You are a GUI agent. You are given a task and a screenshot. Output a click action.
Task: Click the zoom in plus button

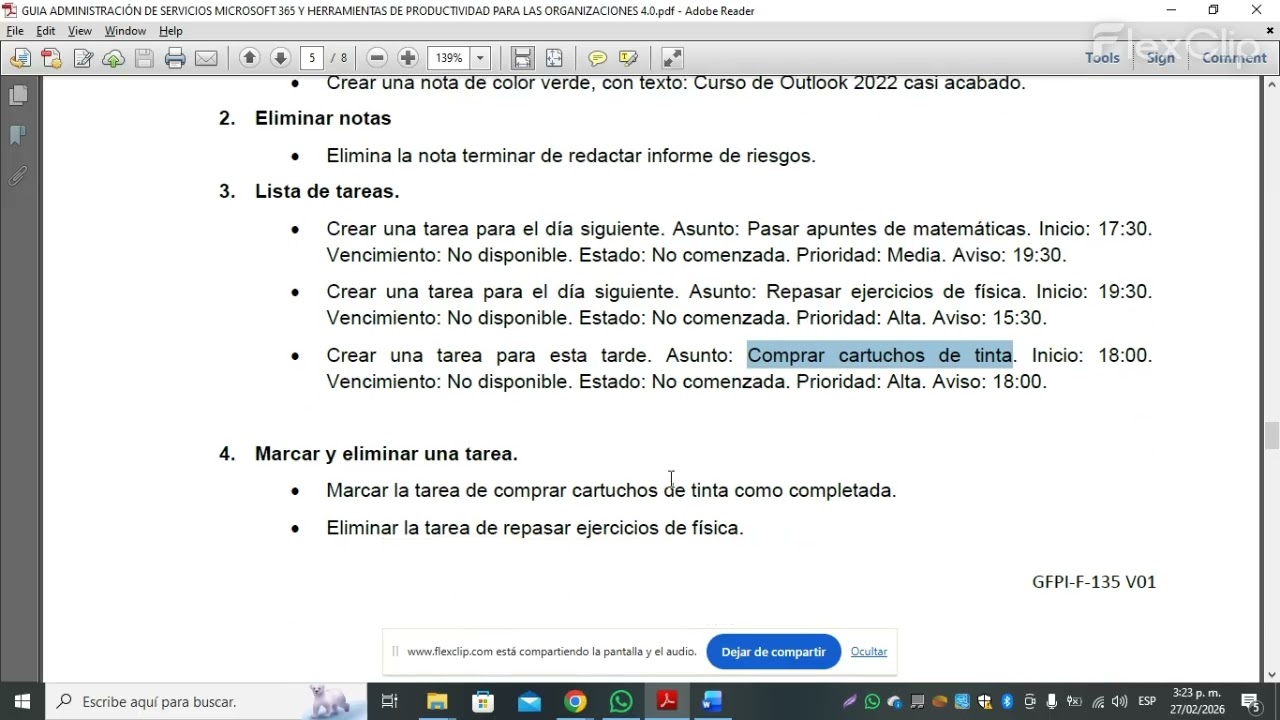tap(407, 58)
